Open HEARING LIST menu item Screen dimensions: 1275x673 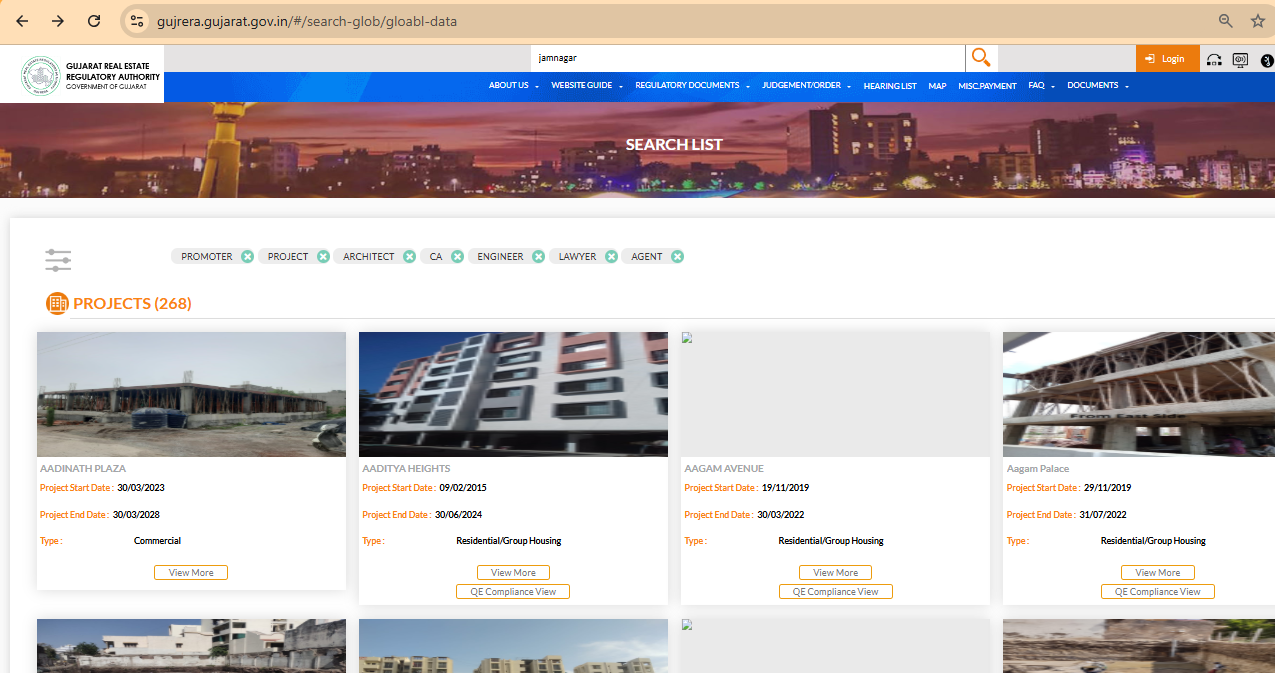pos(890,86)
